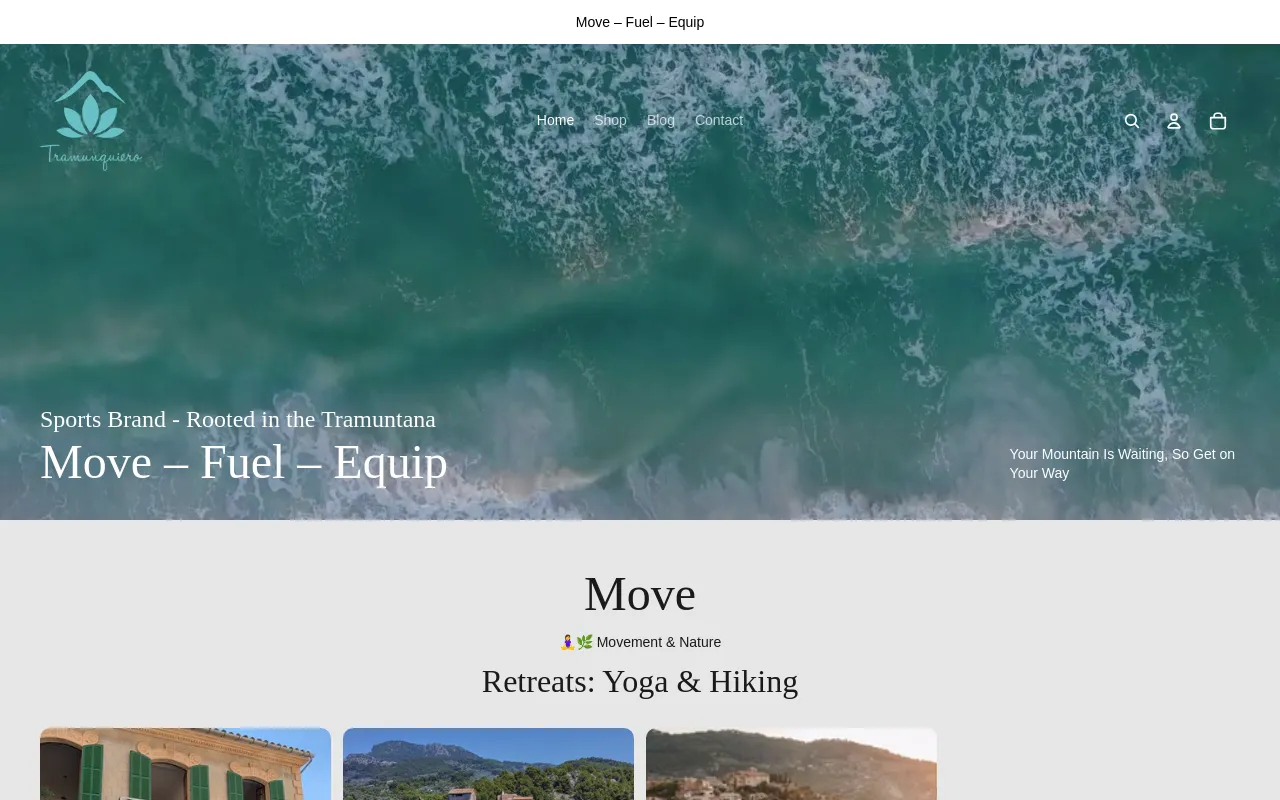1280x800 pixels.
Task: Open the shopping bag cart icon
Action: [1218, 121]
